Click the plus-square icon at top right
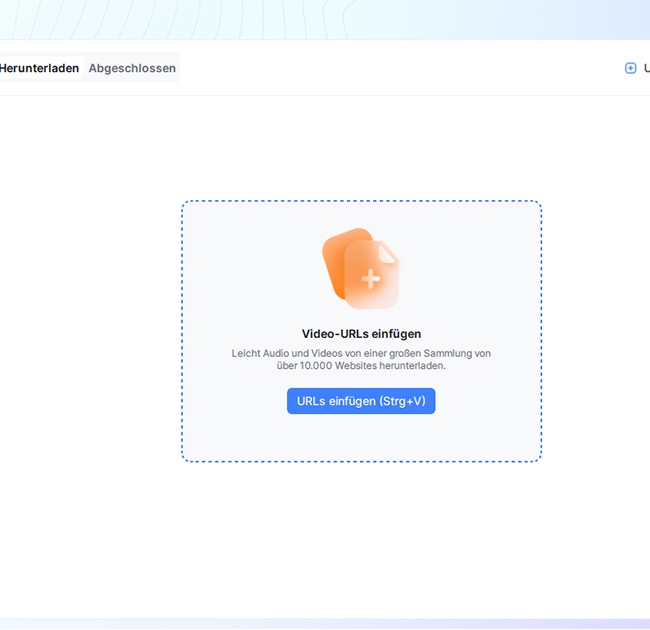The image size is (650, 630). 630,68
